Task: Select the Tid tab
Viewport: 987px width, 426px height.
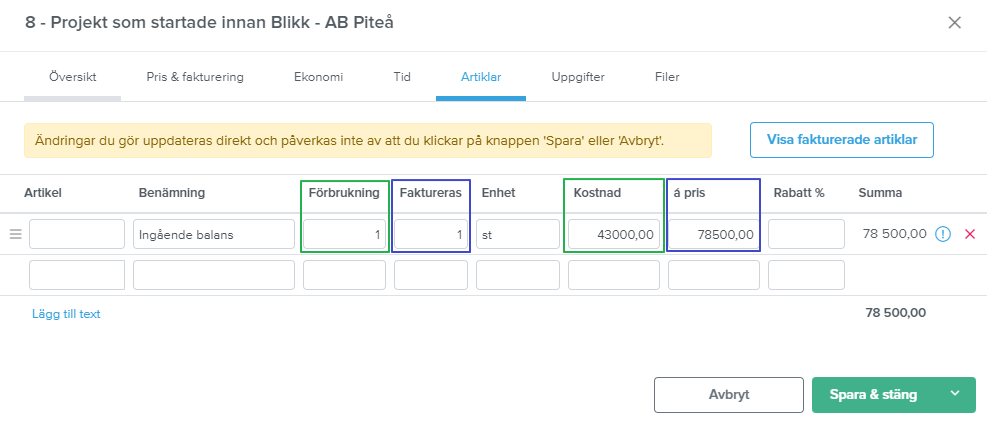Action: (x=402, y=77)
